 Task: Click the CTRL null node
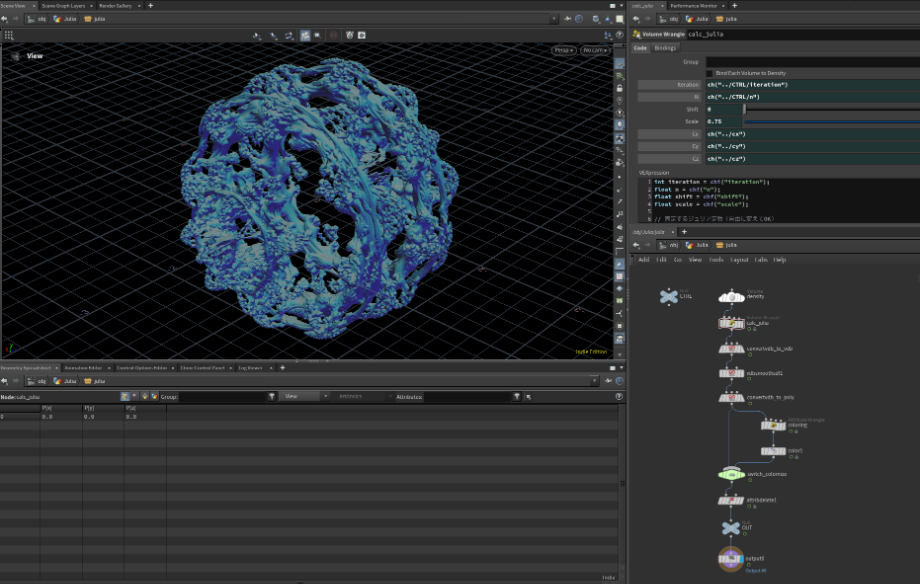pos(668,297)
